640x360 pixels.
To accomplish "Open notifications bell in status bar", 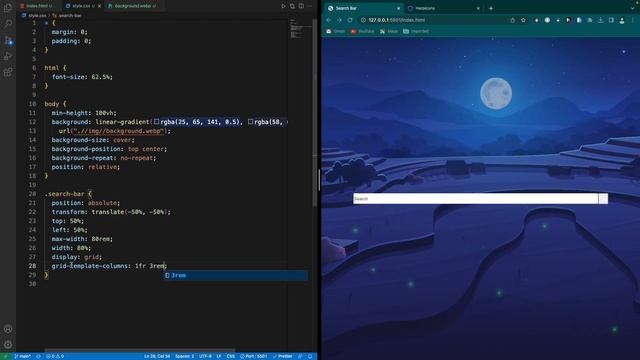I will coord(310,356).
